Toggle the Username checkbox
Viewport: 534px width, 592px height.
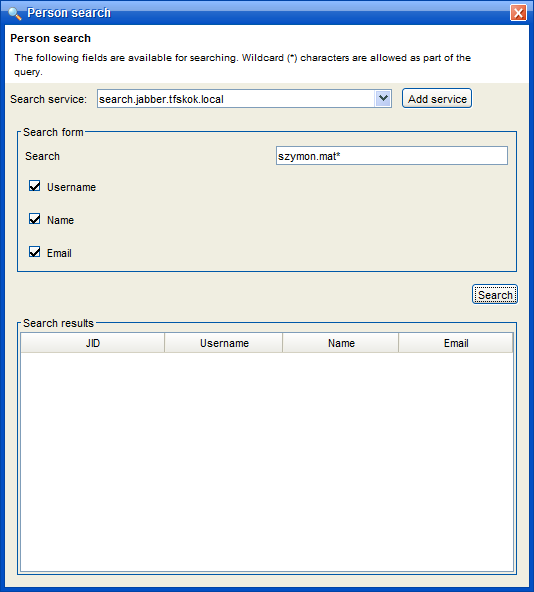(35, 186)
